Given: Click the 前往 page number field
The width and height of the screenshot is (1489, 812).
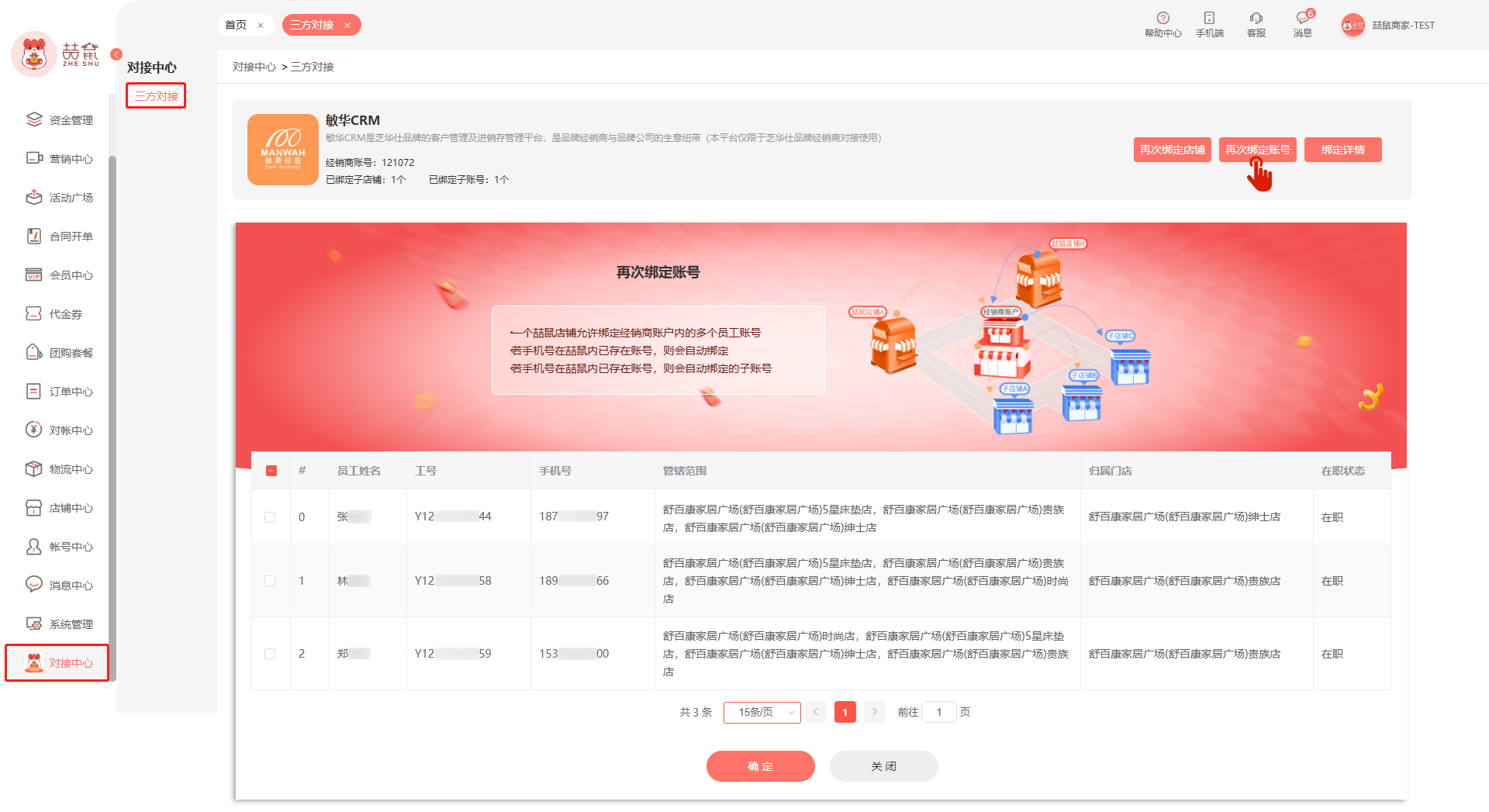Looking at the screenshot, I should [x=938, y=712].
